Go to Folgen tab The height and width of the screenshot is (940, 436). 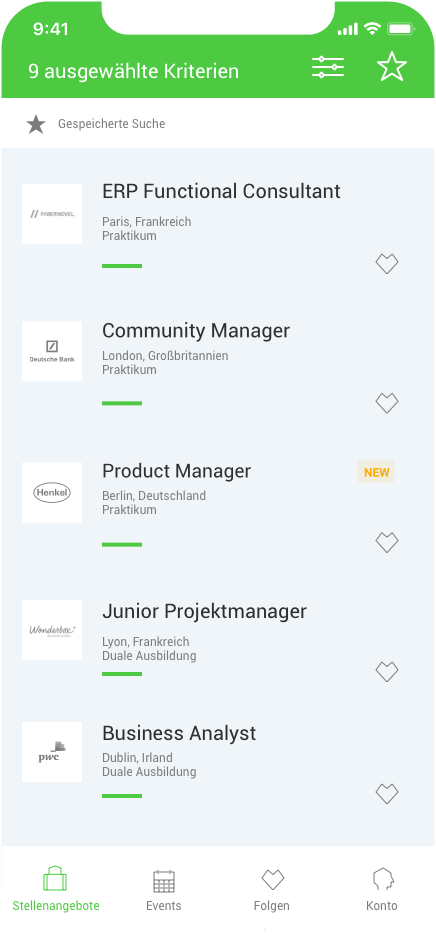tap(272, 890)
